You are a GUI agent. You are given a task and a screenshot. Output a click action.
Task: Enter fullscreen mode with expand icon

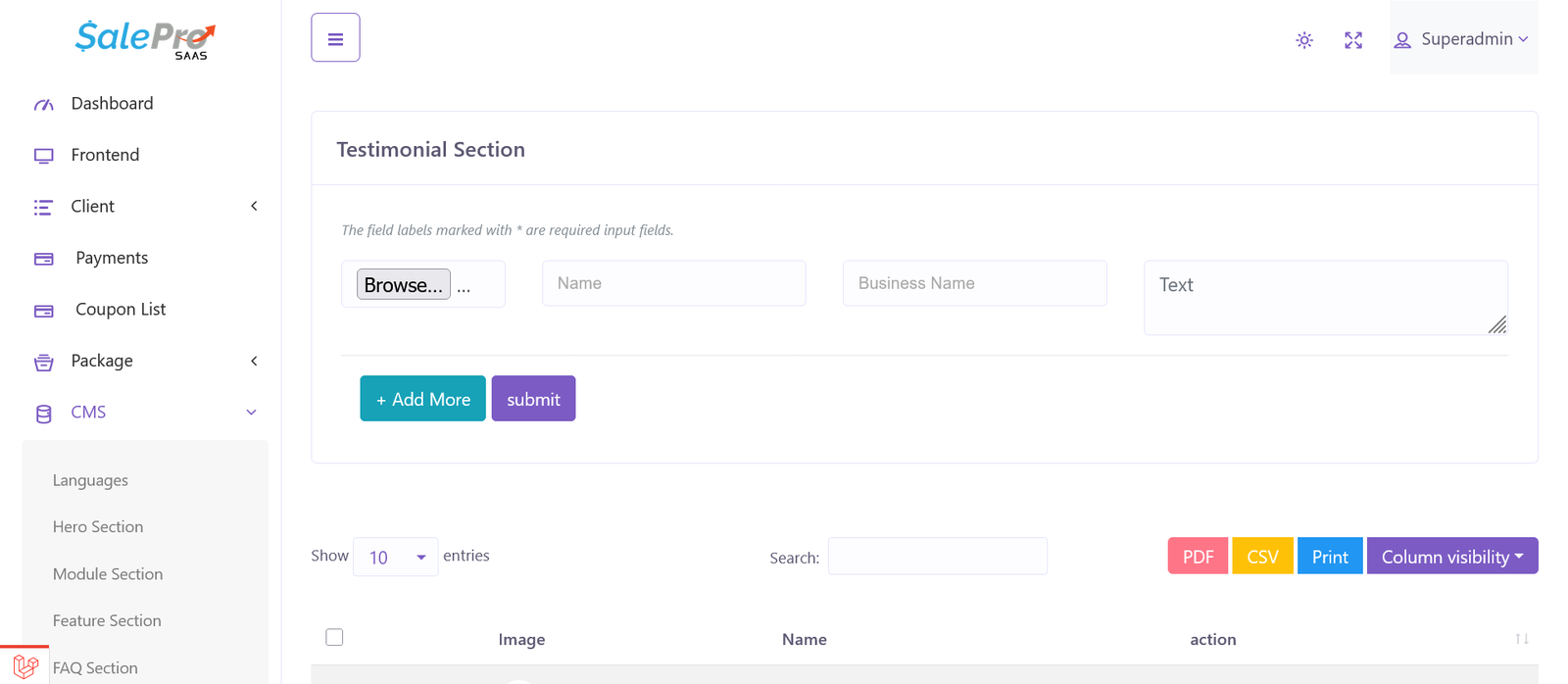click(x=1353, y=40)
